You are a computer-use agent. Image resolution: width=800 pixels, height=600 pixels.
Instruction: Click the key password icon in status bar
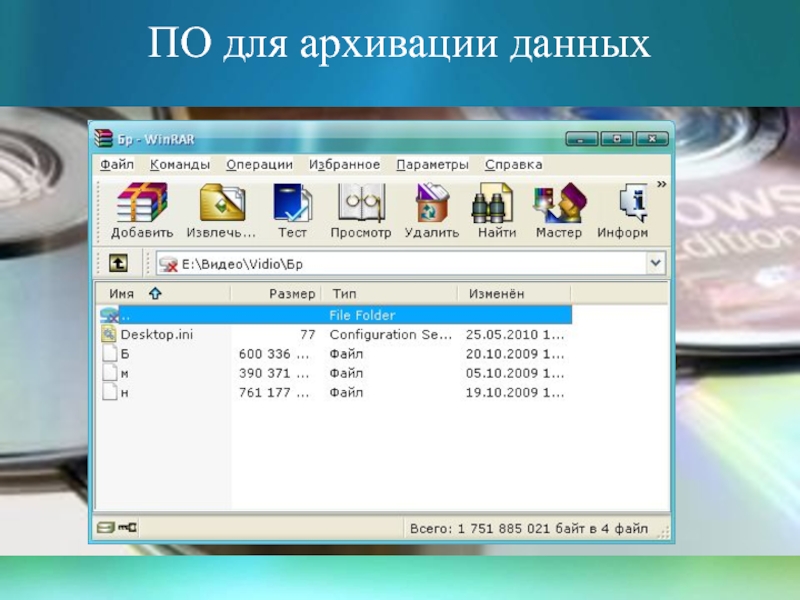(128, 527)
